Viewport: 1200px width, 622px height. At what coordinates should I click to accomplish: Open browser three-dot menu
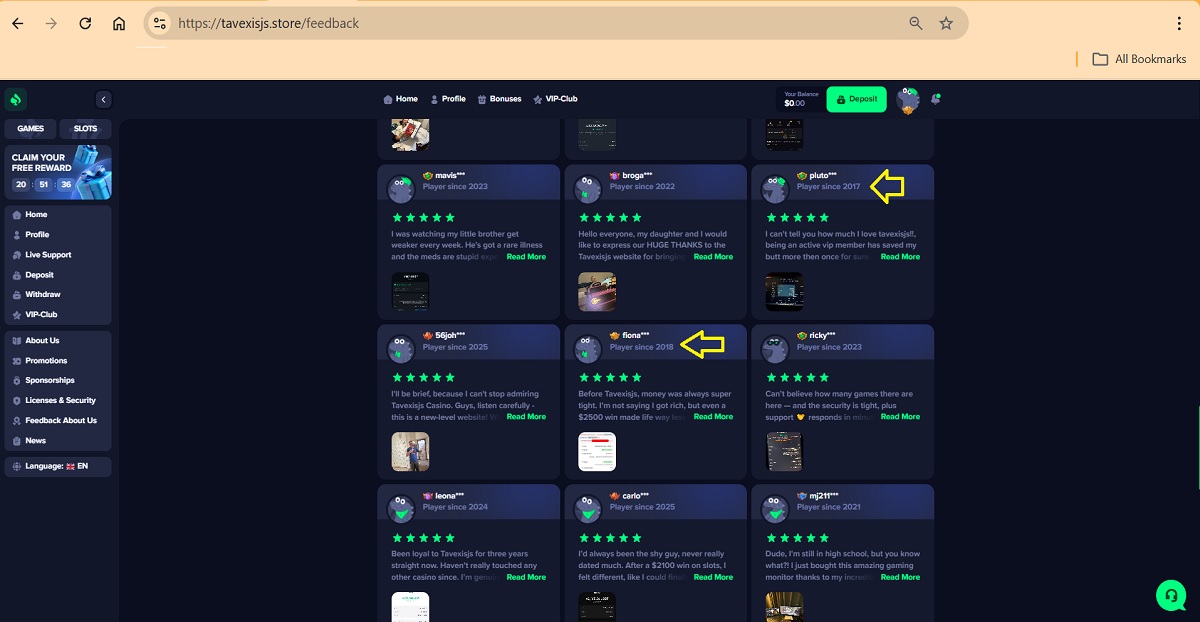pos(1180,23)
